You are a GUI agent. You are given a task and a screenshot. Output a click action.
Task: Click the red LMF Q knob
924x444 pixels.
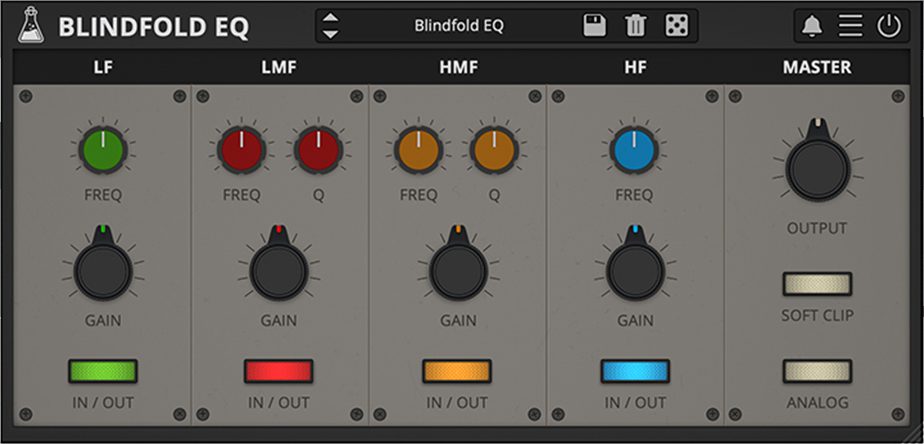318,151
